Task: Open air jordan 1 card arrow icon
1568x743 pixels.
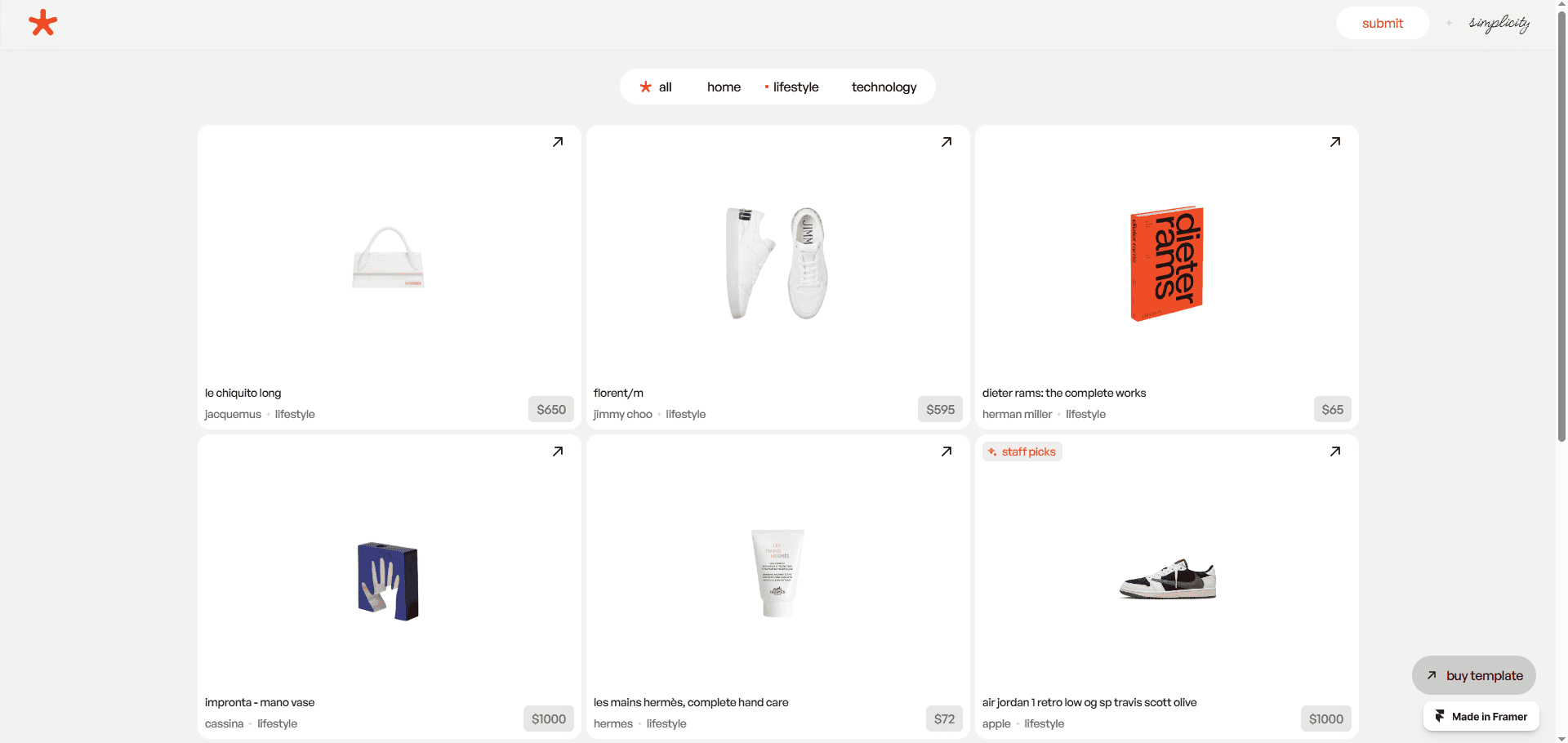Action: point(1335,452)
